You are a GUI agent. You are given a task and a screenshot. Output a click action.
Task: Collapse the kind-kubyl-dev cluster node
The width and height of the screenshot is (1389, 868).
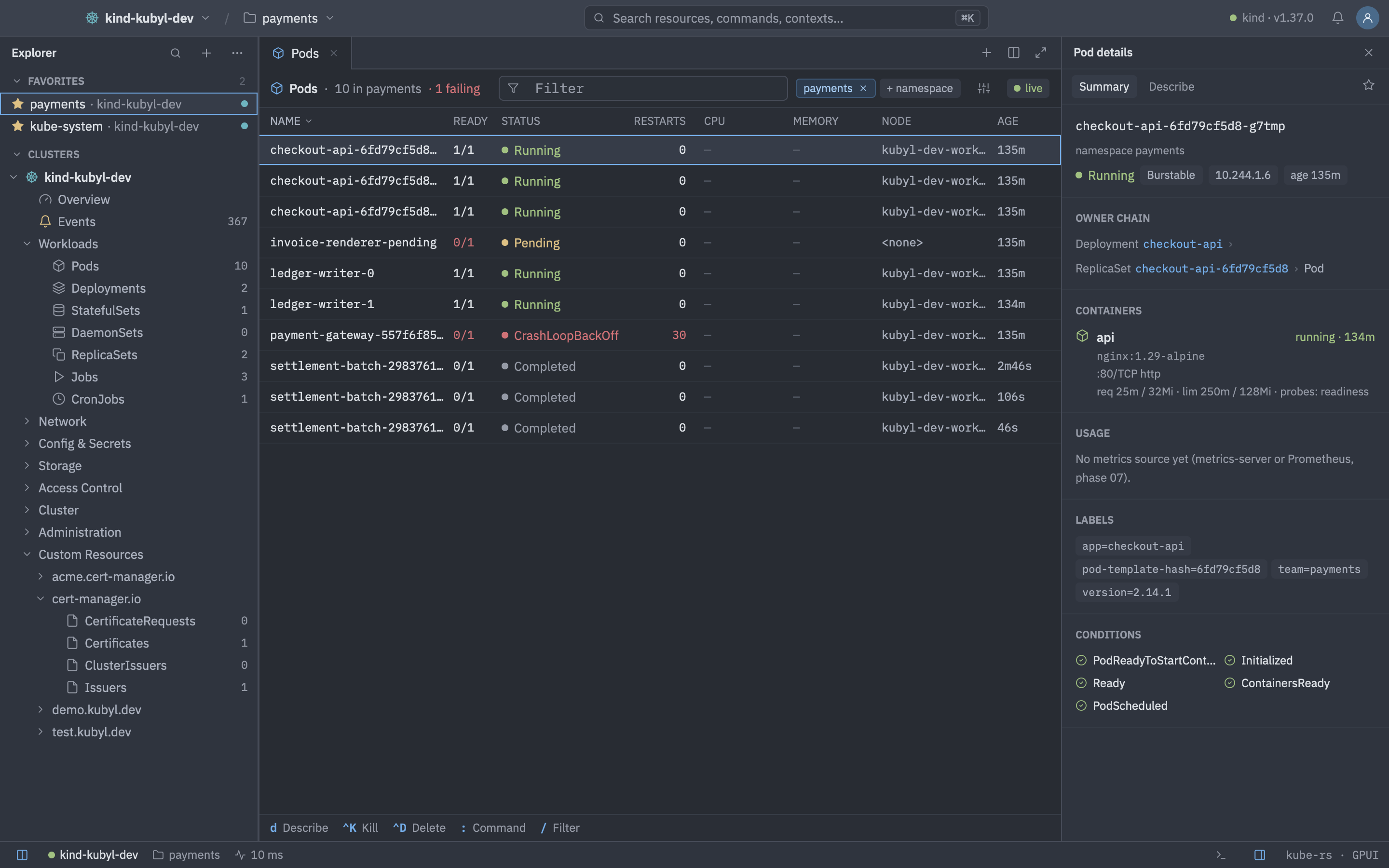click(x=13, y=177)
